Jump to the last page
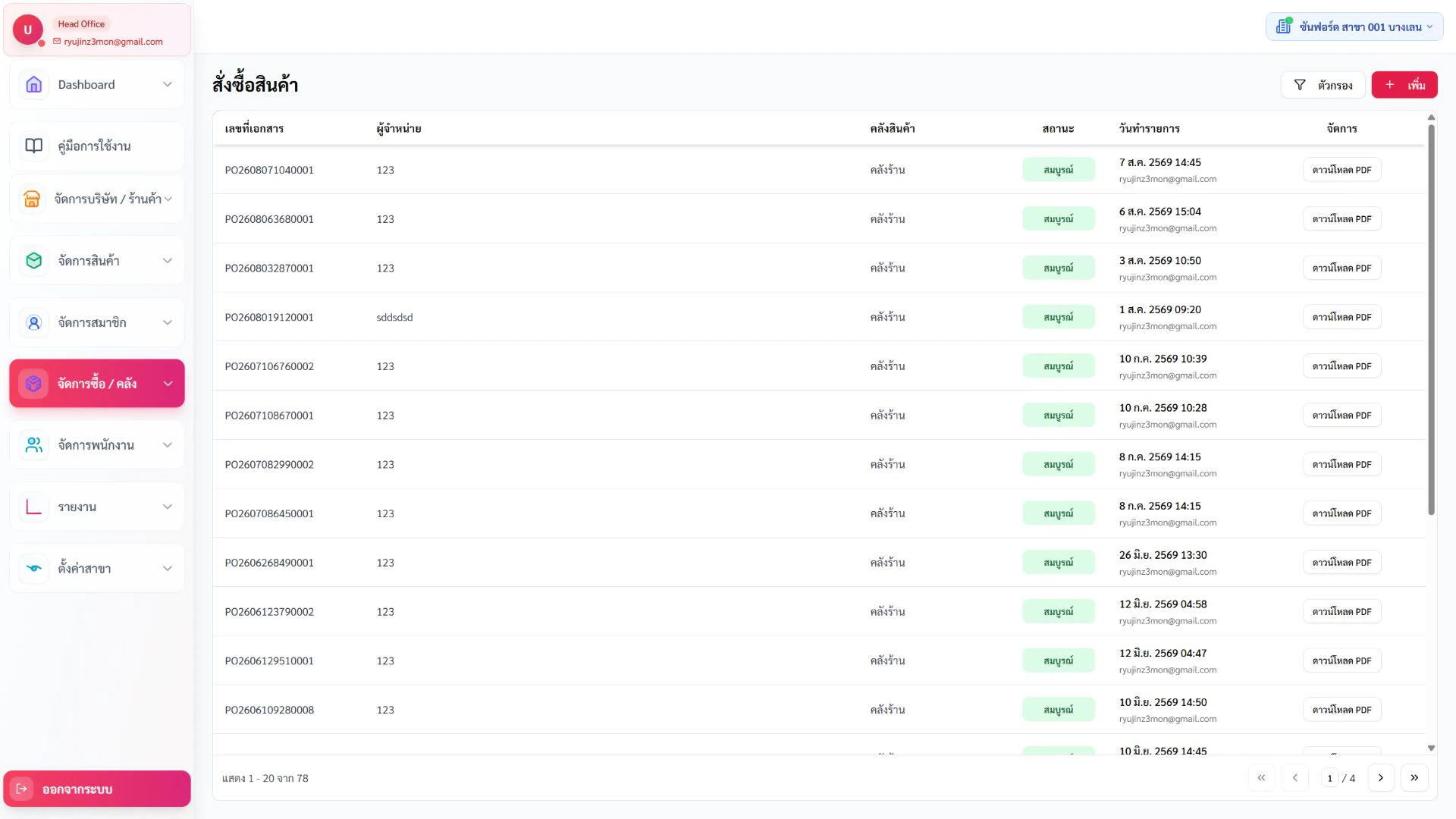This screenshot has width=1456, height=819. (1414, 778)
